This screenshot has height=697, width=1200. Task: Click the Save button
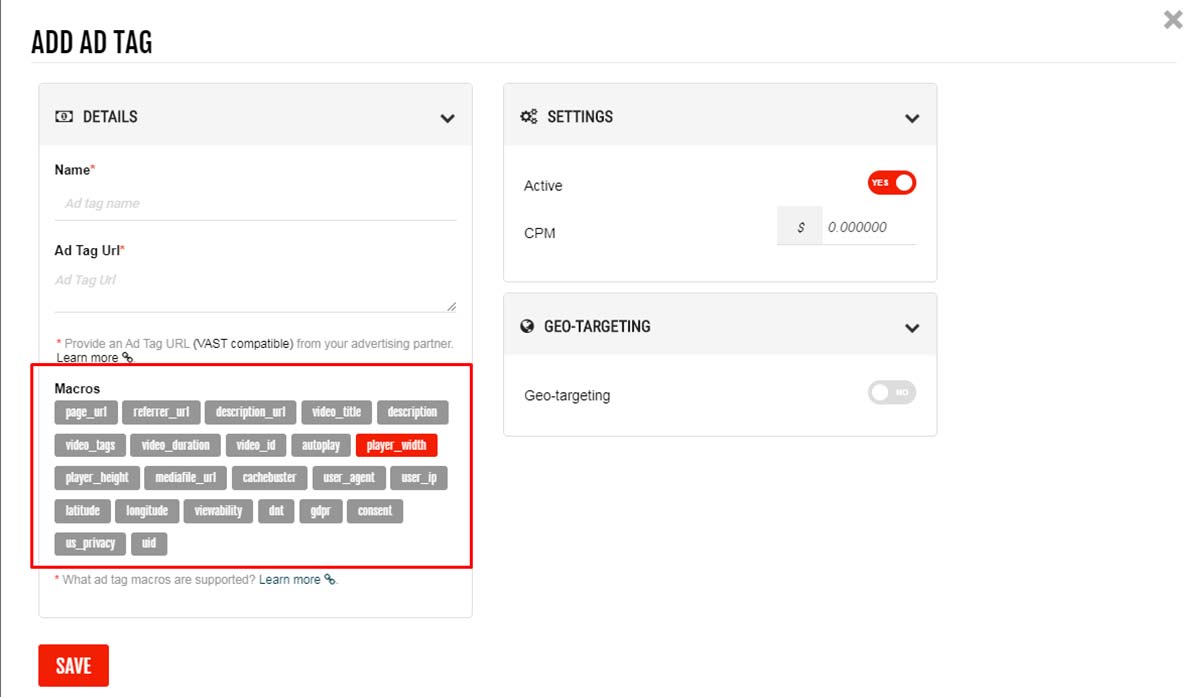tap(73, 666)
